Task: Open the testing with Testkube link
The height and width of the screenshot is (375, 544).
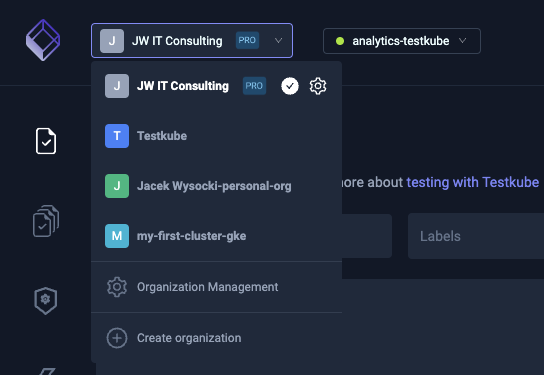Action: tap(473, 182)
